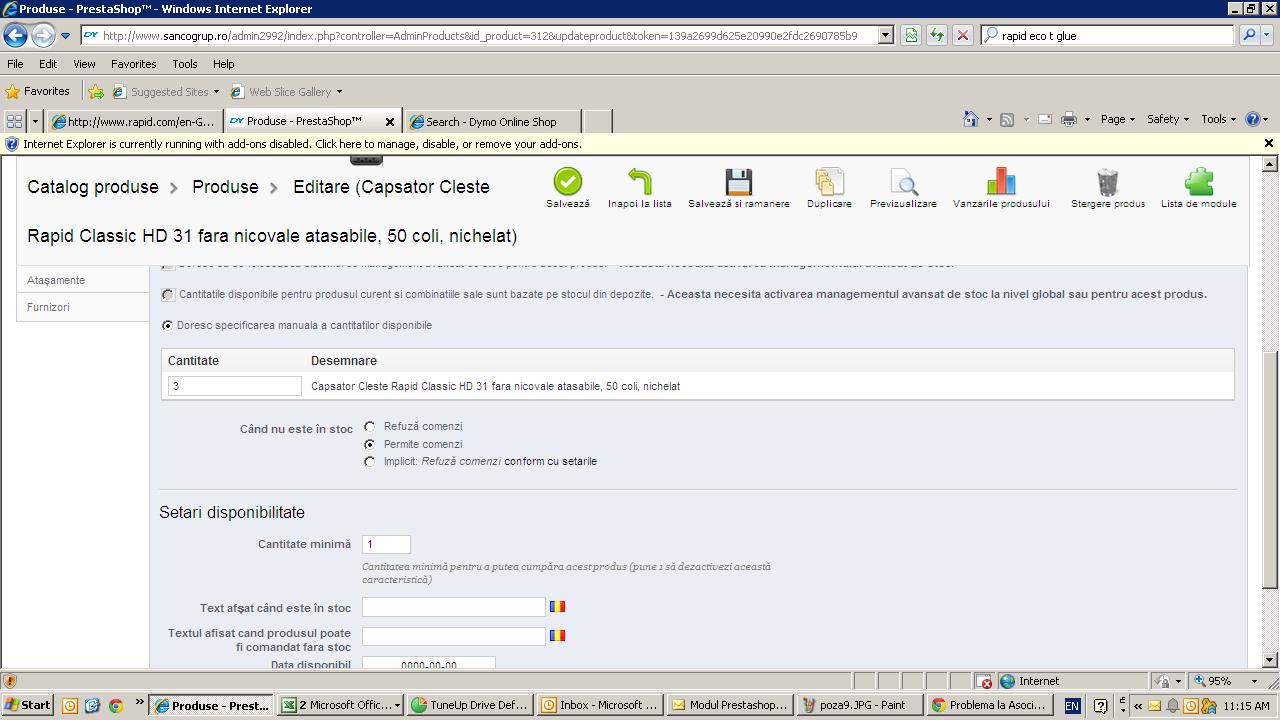The image size is (1280, 720).
Task: Click Romanian flag beside stock text field
Action: [x=557, y=606]
